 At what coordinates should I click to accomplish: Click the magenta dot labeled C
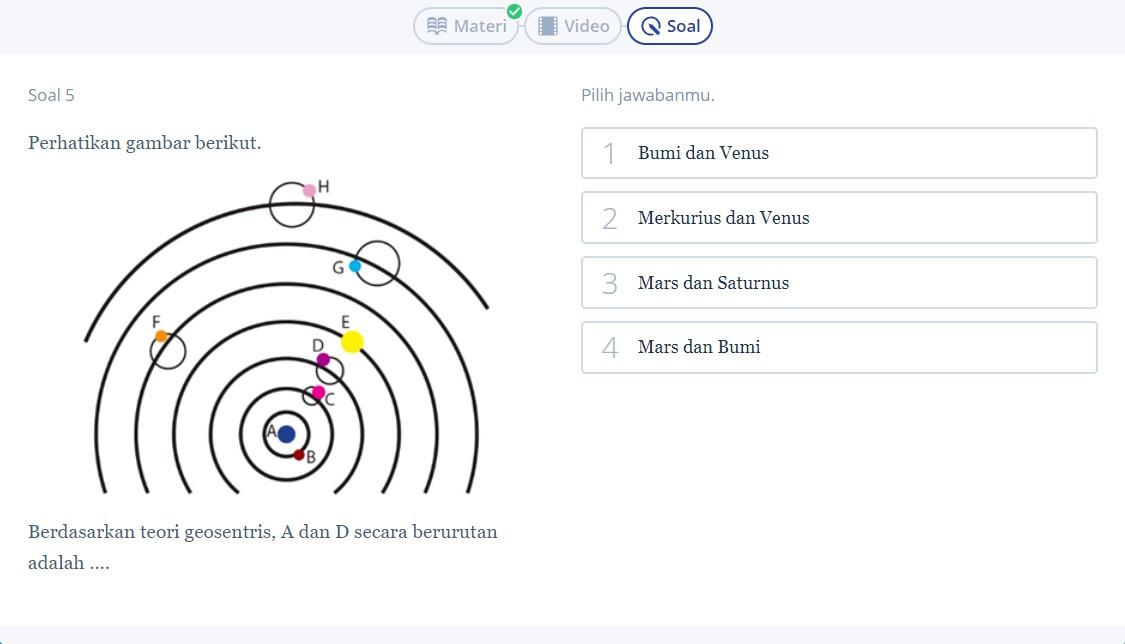(318, 392)
